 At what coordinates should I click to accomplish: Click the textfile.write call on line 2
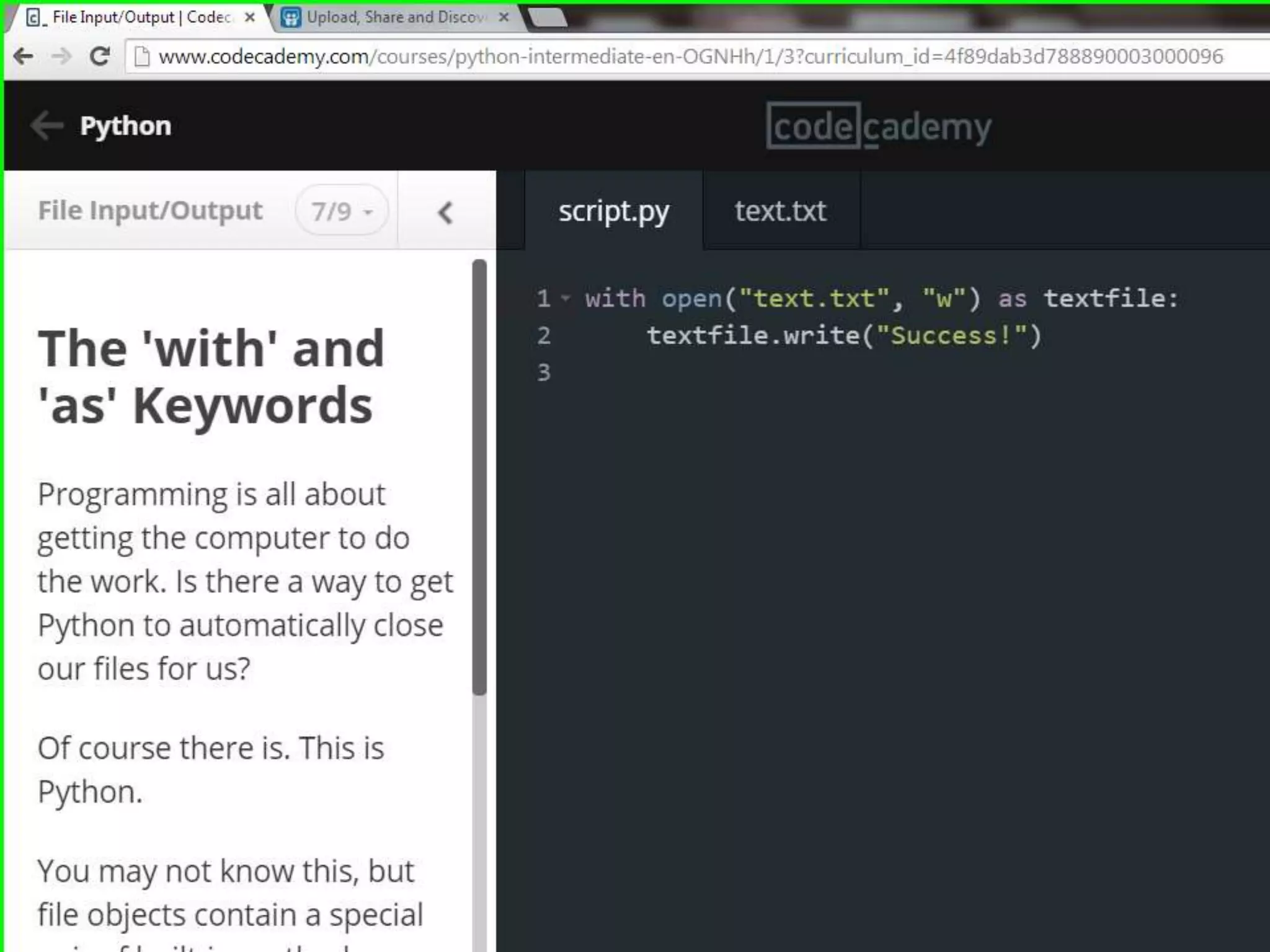844,335
